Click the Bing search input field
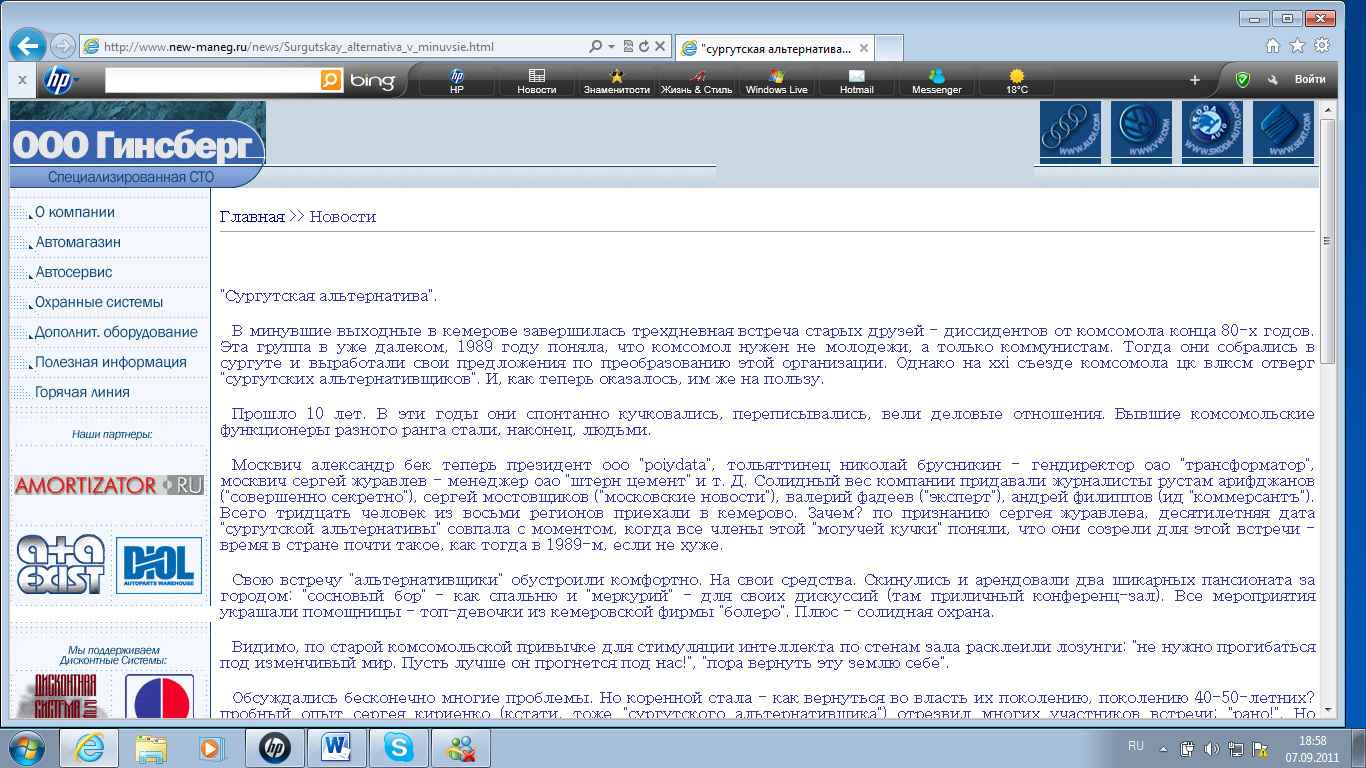Screen dimensions: 1366x768 (212, 80)
